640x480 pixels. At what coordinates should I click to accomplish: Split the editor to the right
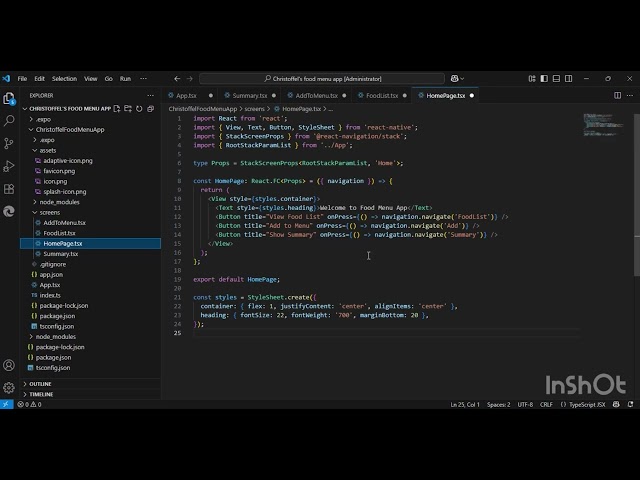[x=618, y=96]
